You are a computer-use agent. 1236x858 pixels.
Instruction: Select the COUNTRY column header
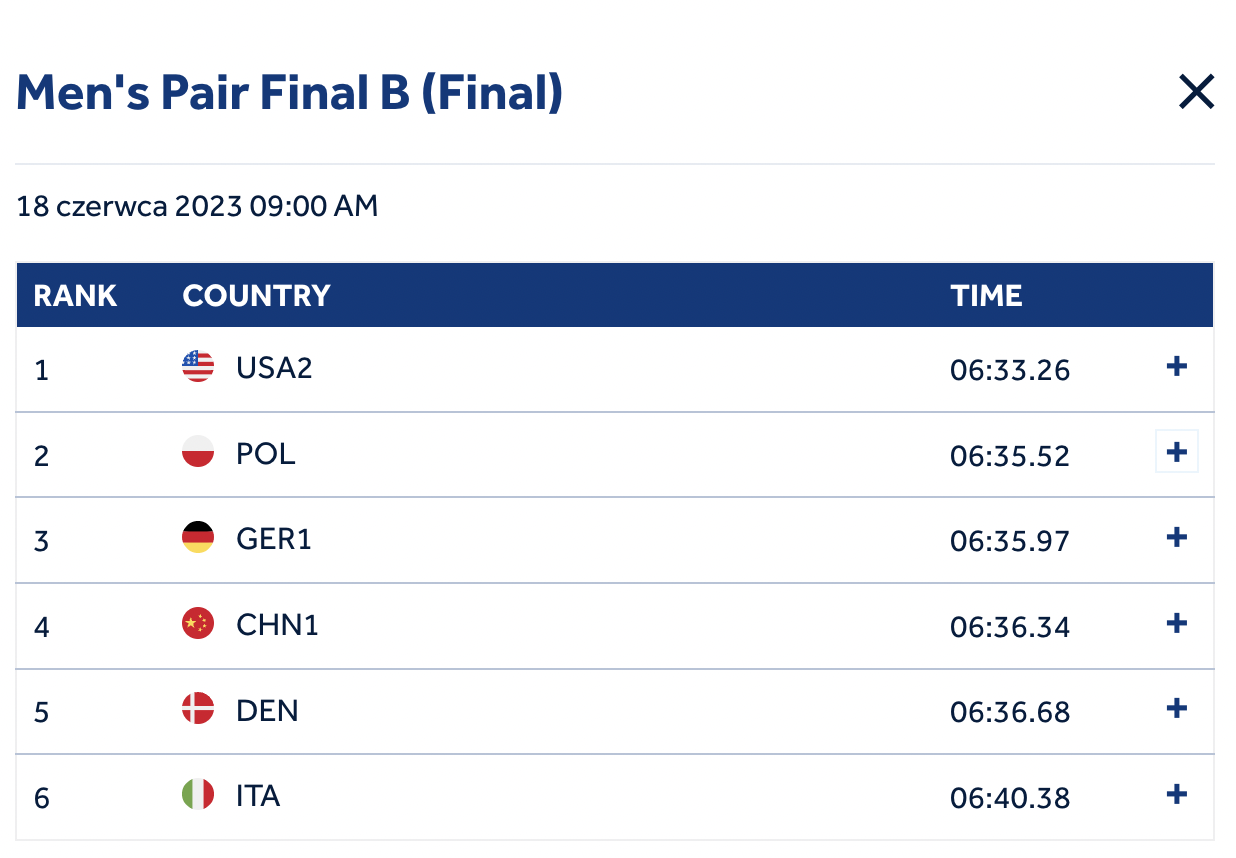[256, 296]
